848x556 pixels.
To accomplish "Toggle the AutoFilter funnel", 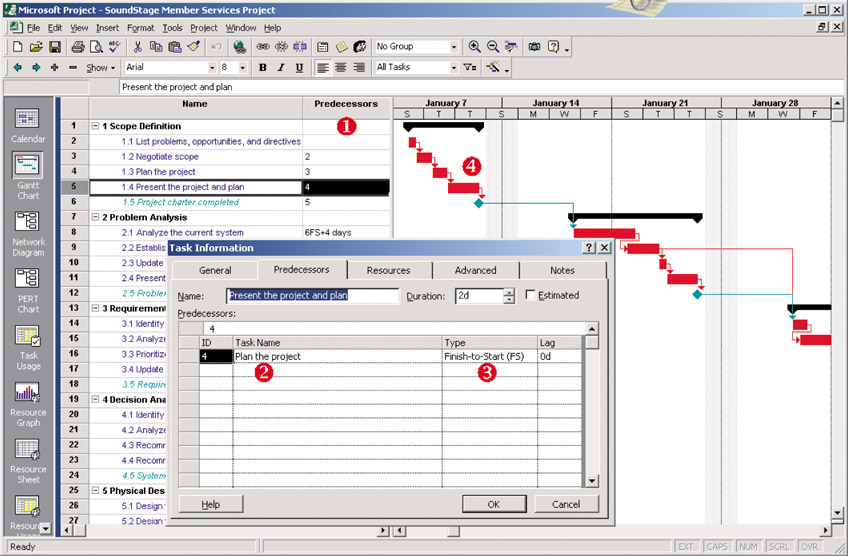I will click(x=470, y=68).
